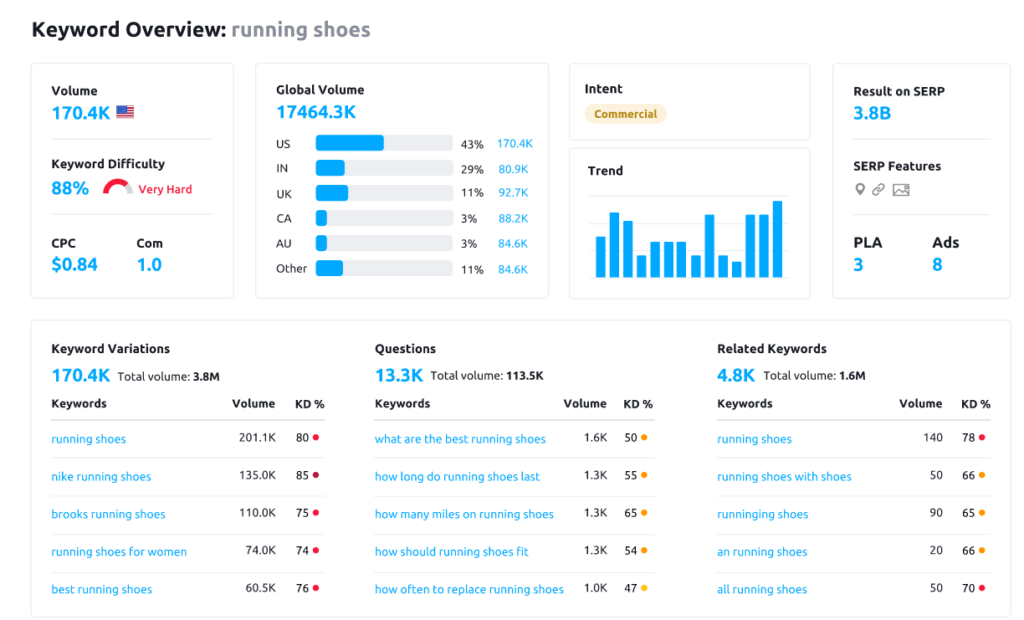Open 'how should running shoes fit' question

coord(451,551)
